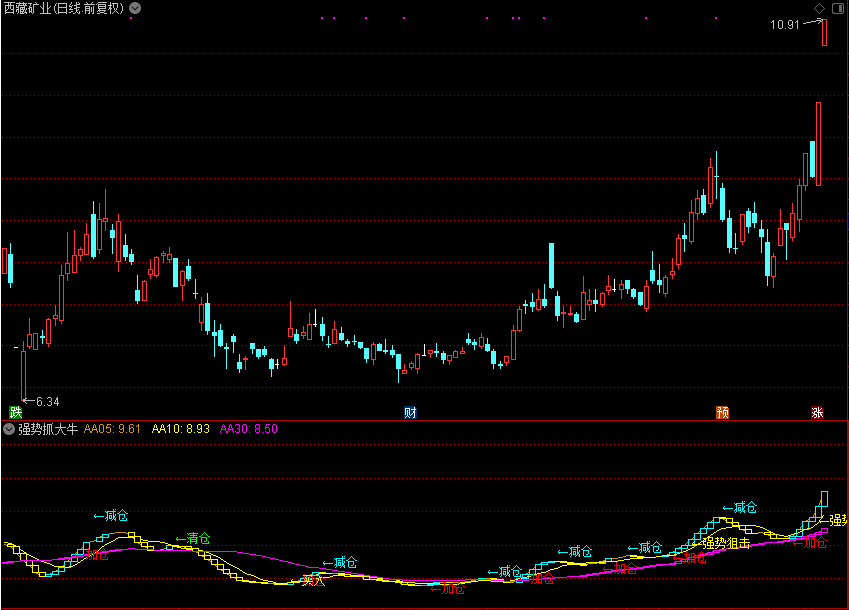Click the green 清仓 signal label

(193, 539)
